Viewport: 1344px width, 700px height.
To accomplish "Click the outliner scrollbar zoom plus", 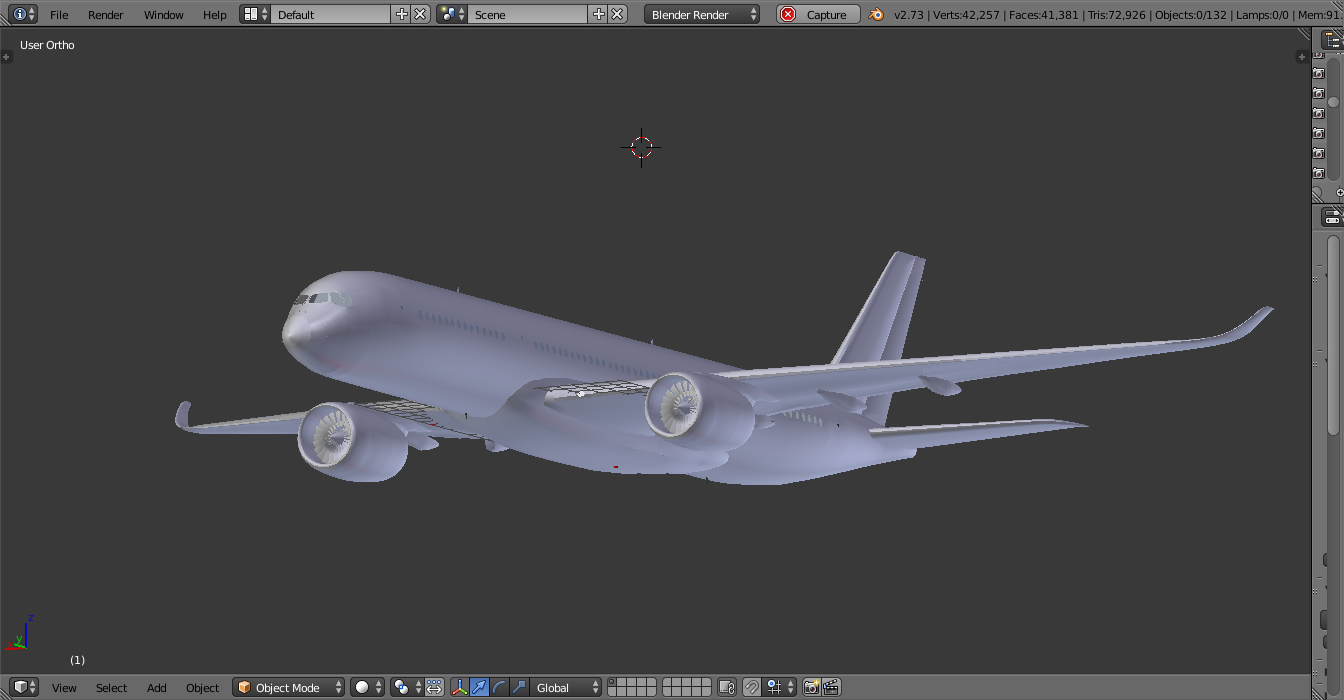I will [x=1340, y=193].
